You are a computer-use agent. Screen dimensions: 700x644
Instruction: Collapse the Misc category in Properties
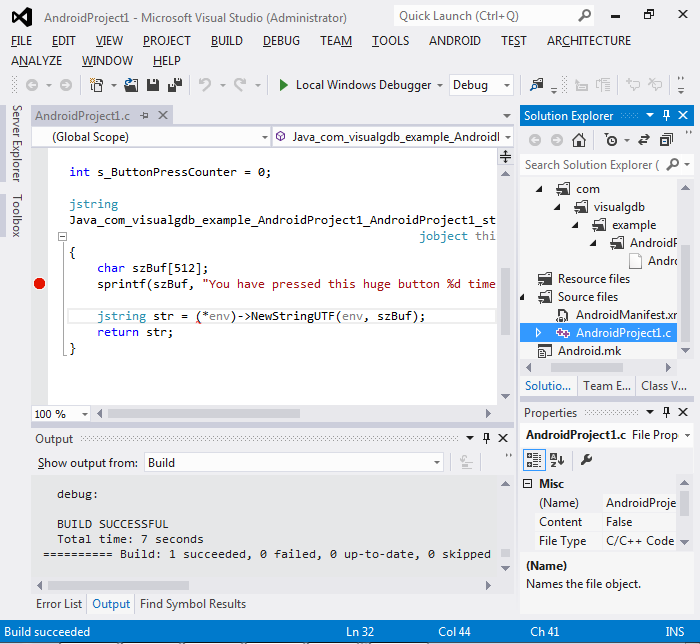(528, 483)
